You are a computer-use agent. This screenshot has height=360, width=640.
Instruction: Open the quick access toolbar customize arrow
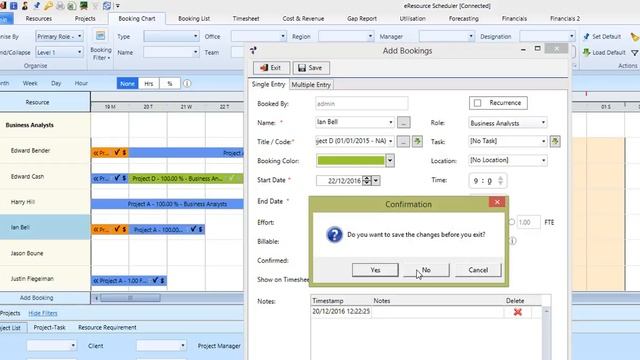click(x=118, y=6)
